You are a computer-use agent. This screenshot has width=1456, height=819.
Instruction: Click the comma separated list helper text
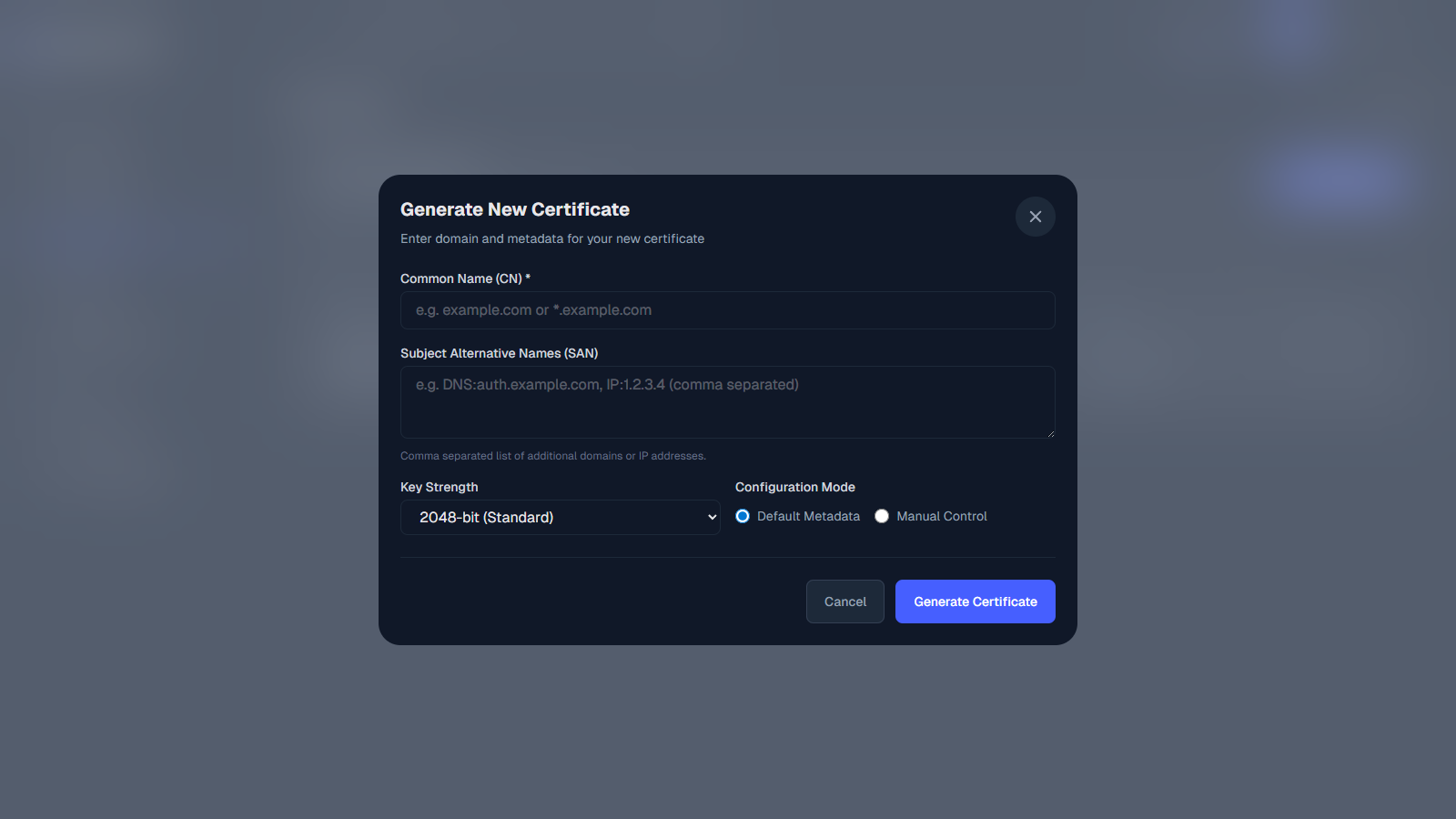pyautogui.click(x=552, y=455)
